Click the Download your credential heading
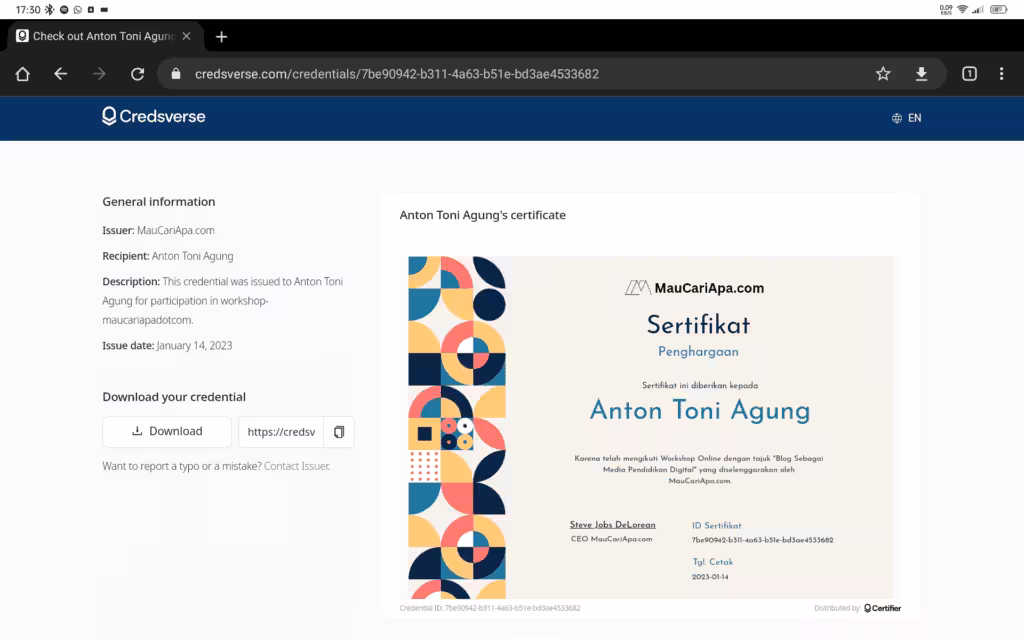This screenshot has height=640, width=1024. [x=174, y=397]
